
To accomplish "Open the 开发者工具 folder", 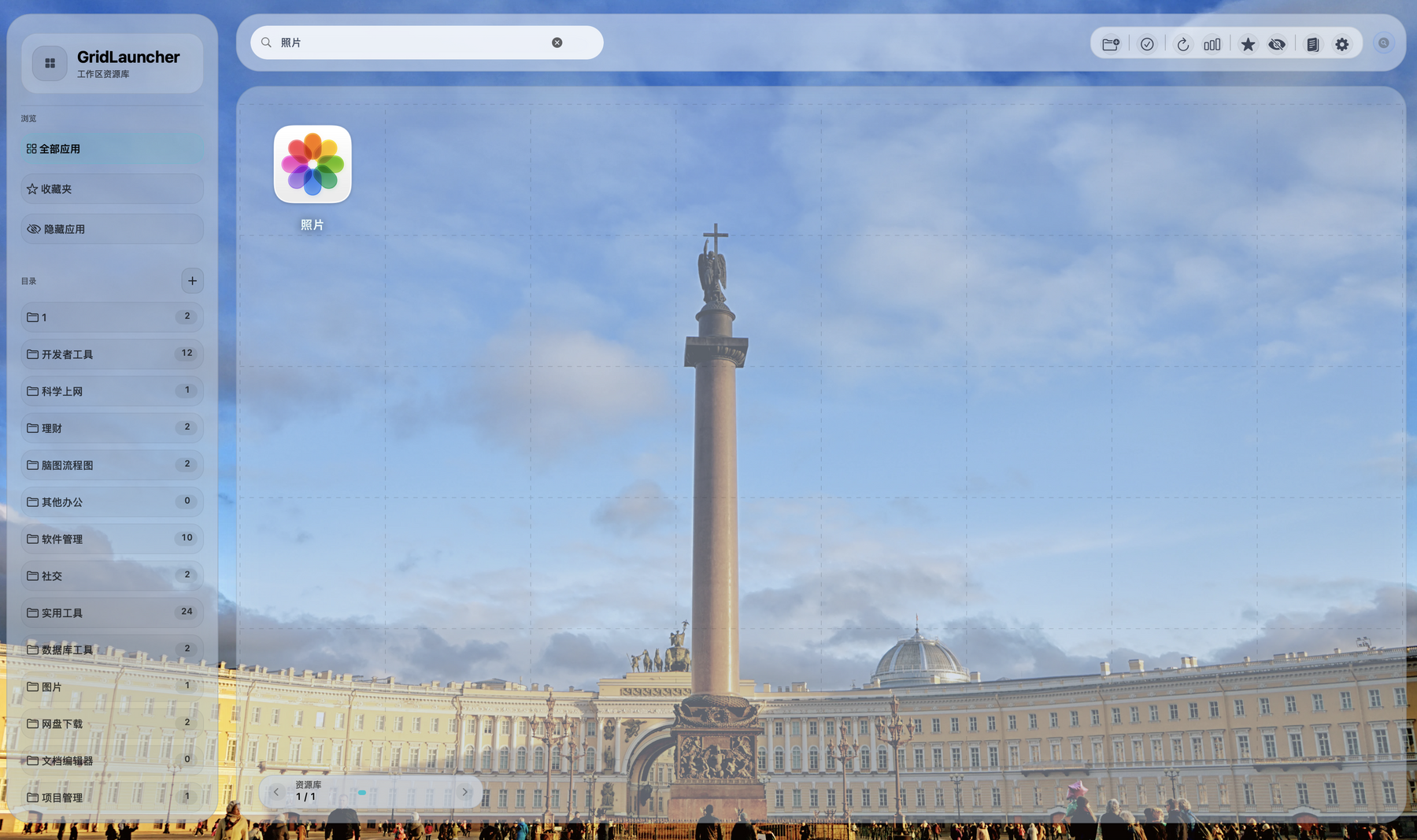I will click(112, 353).
